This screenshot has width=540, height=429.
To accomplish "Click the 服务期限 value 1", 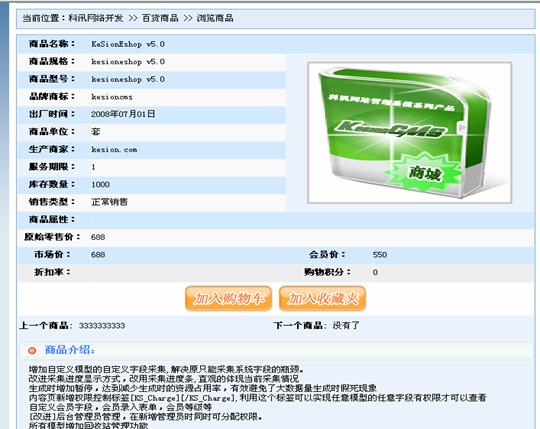I will [x=93, y=167].
